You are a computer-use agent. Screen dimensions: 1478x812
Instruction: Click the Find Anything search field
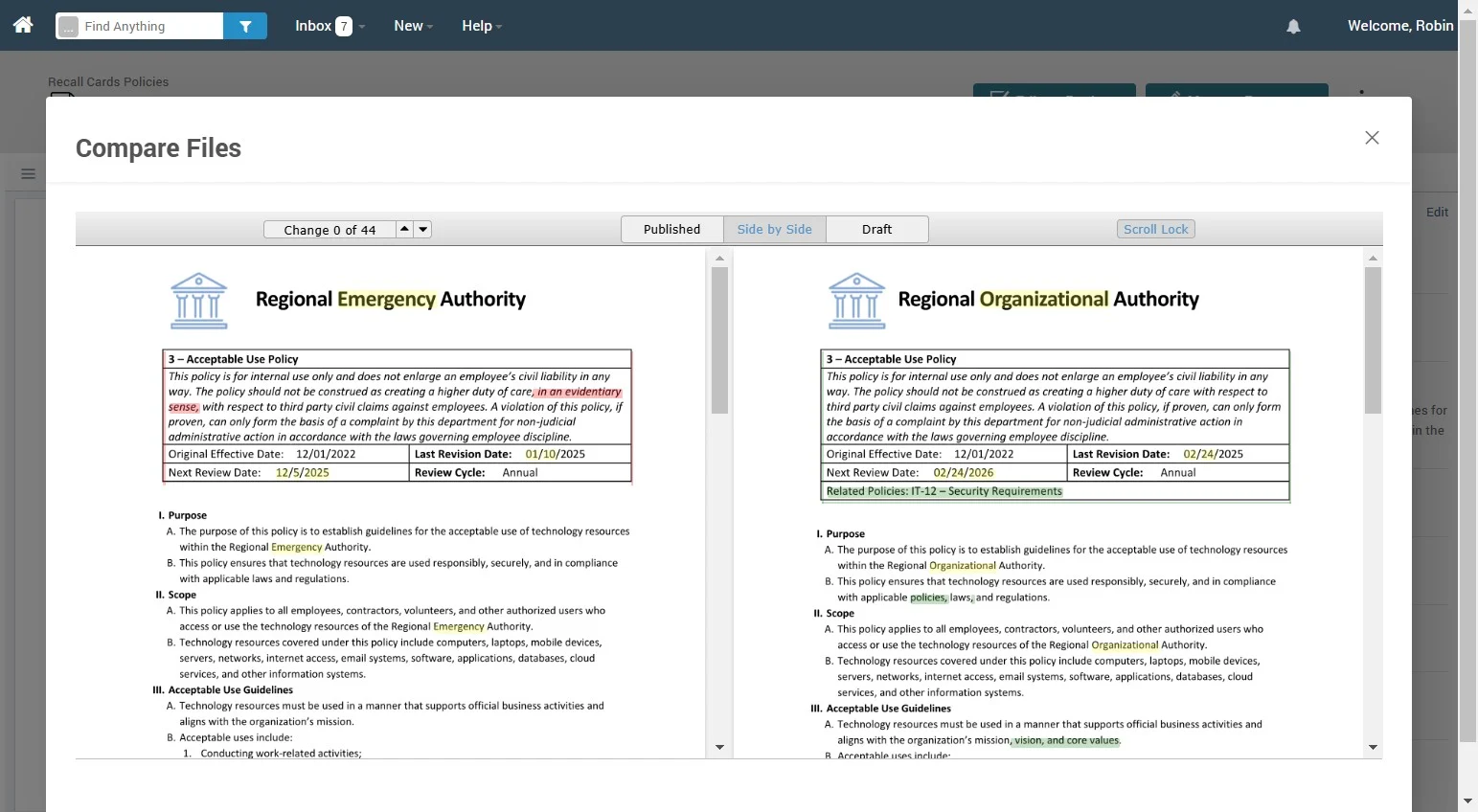point(151,26)
